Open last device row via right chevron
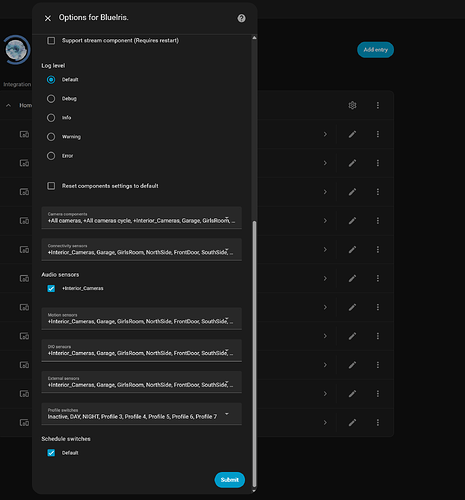The image size is (465, 500). pyautogui.click(x=325, y=423)
